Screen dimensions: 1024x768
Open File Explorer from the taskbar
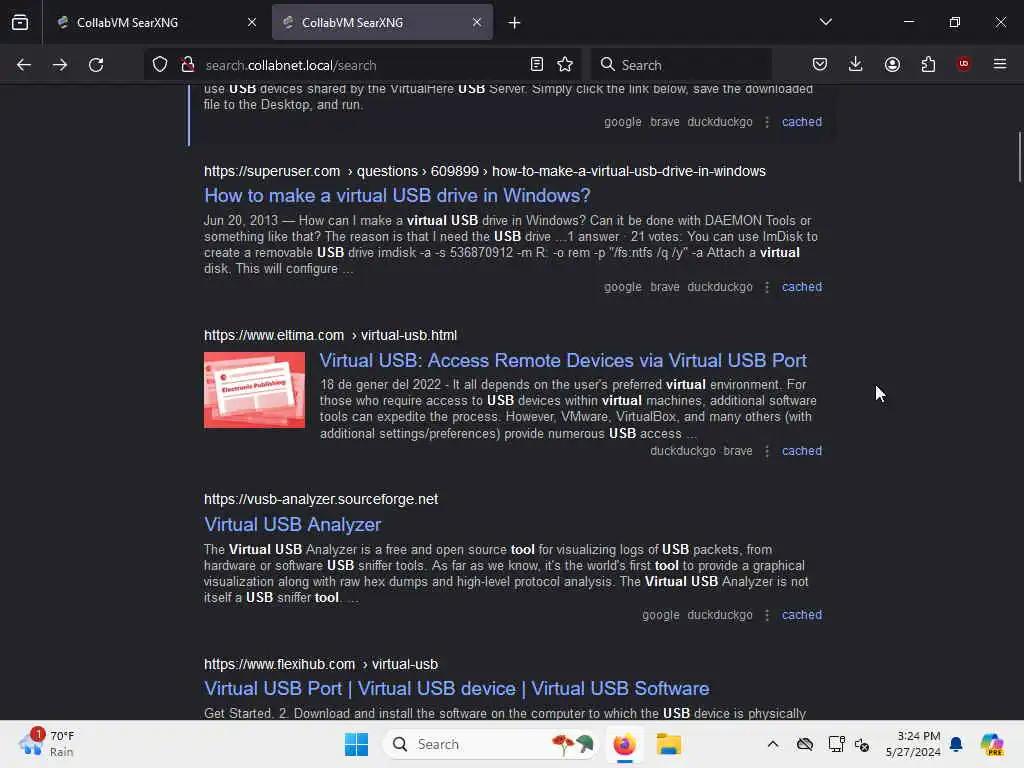point(669,744)
